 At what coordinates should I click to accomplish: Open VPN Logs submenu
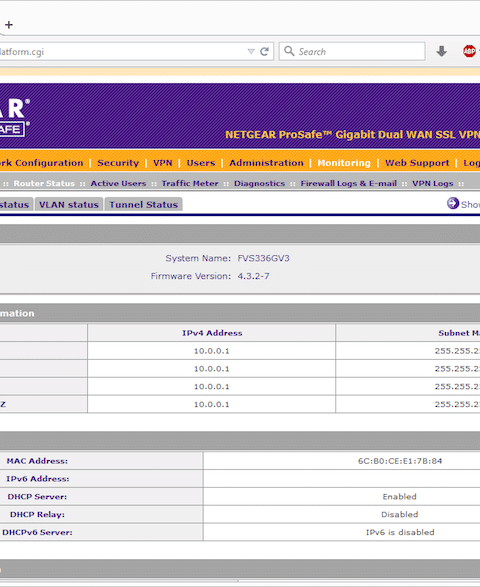(432, 183)
